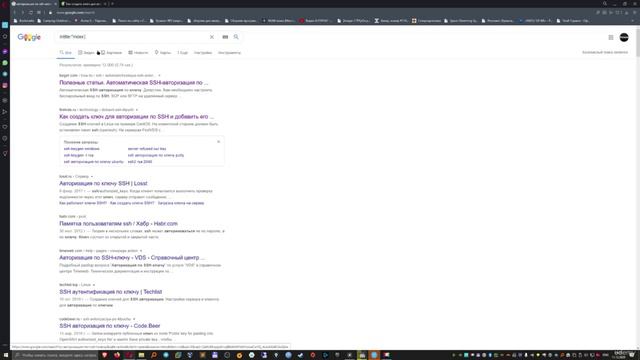The width and height of the screenshot is (640, 360).
Task: Open Telegram in the Opera sidebar
Action: click(5, 74)
